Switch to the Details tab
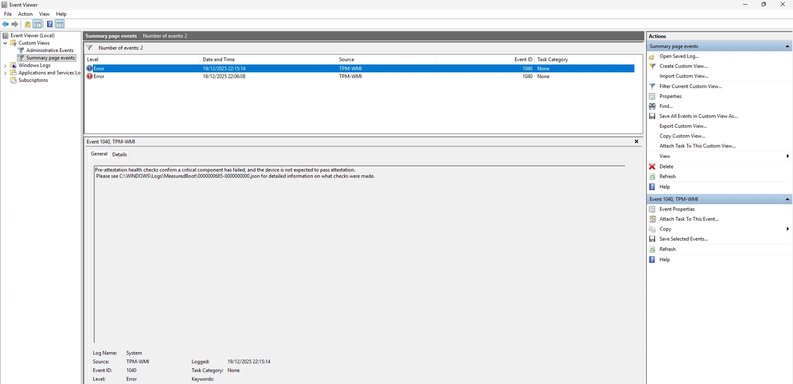 pyautogui.click(x=119, y=154)
